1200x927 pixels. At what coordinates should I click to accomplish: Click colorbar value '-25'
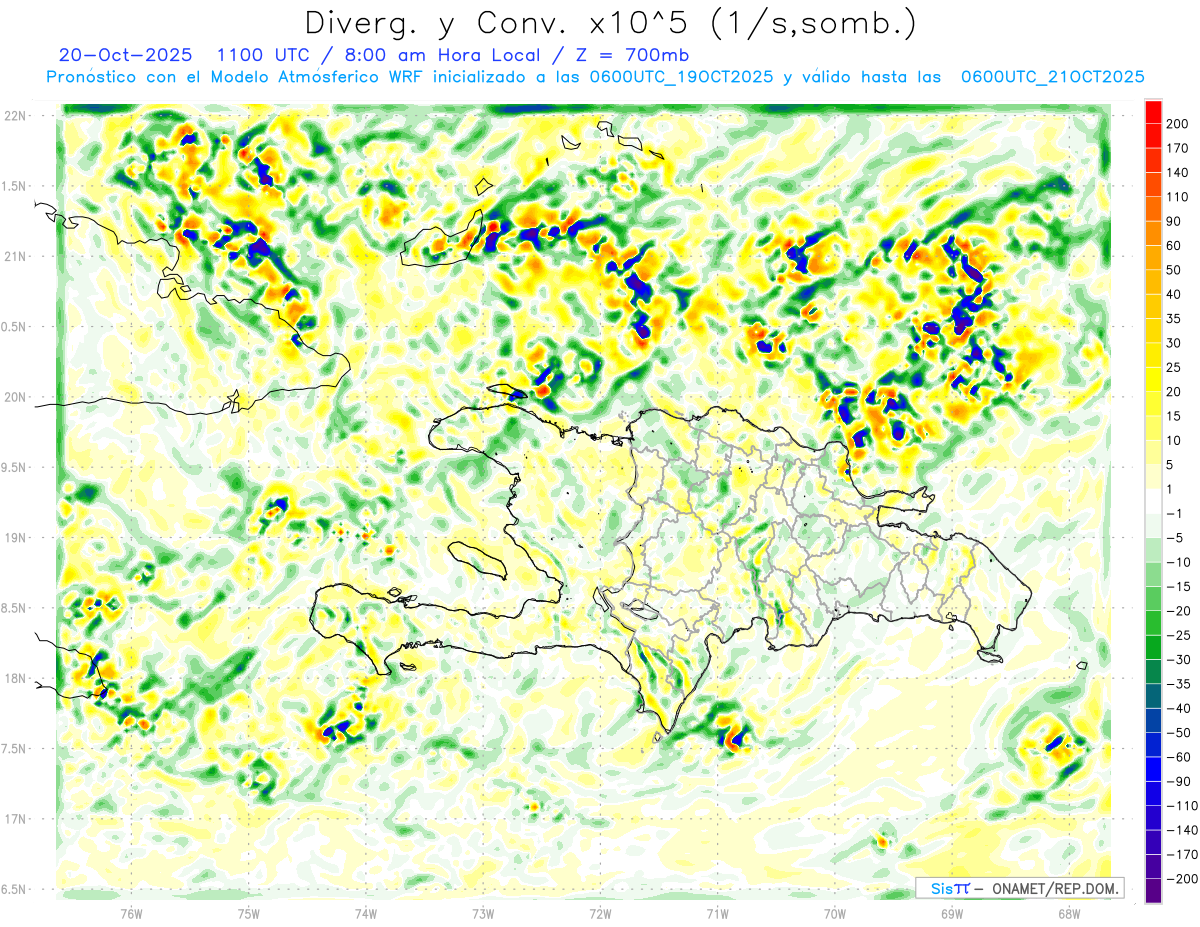coord(1180,635)
